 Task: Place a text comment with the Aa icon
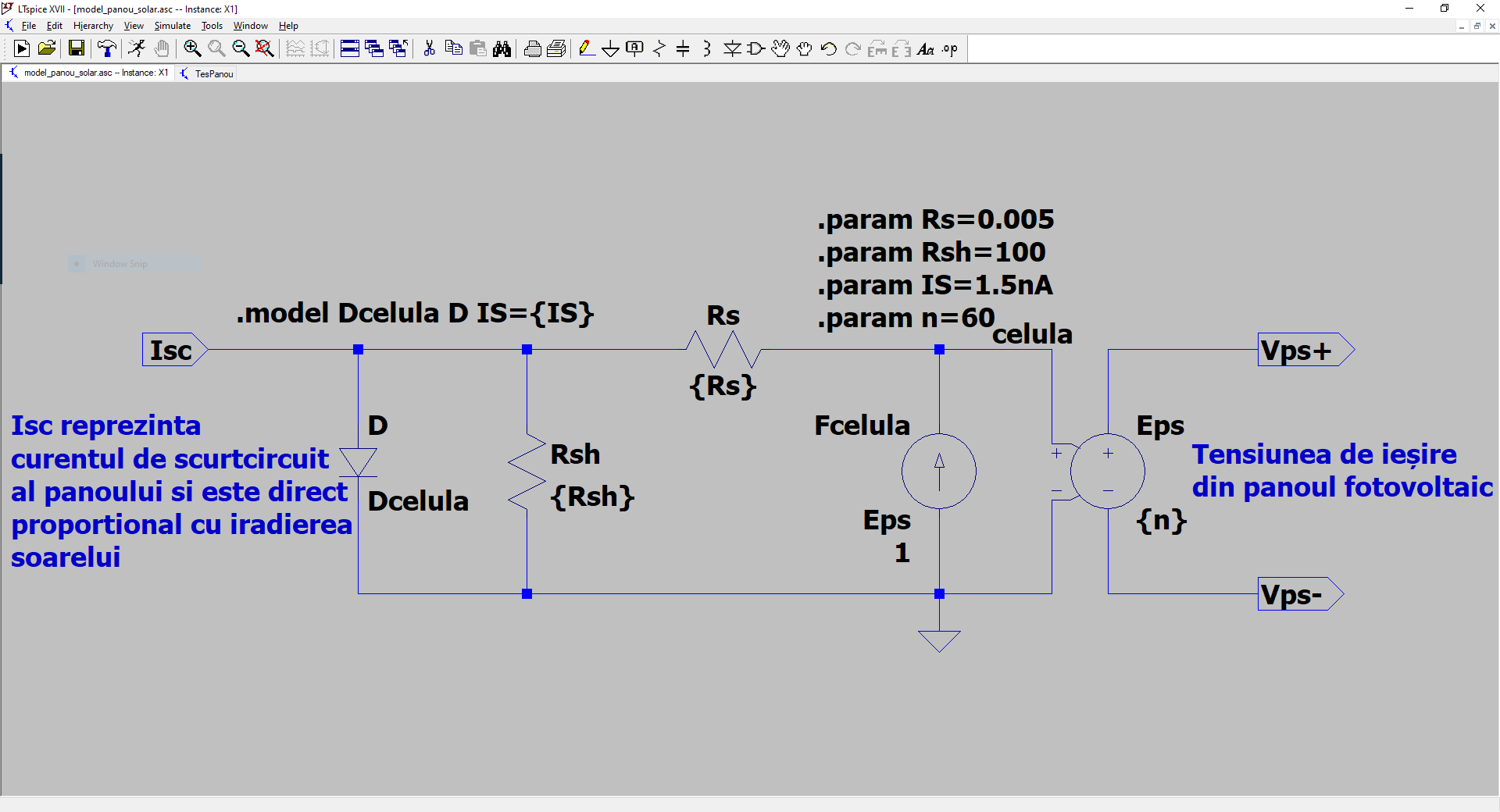[x=926, y=49]
